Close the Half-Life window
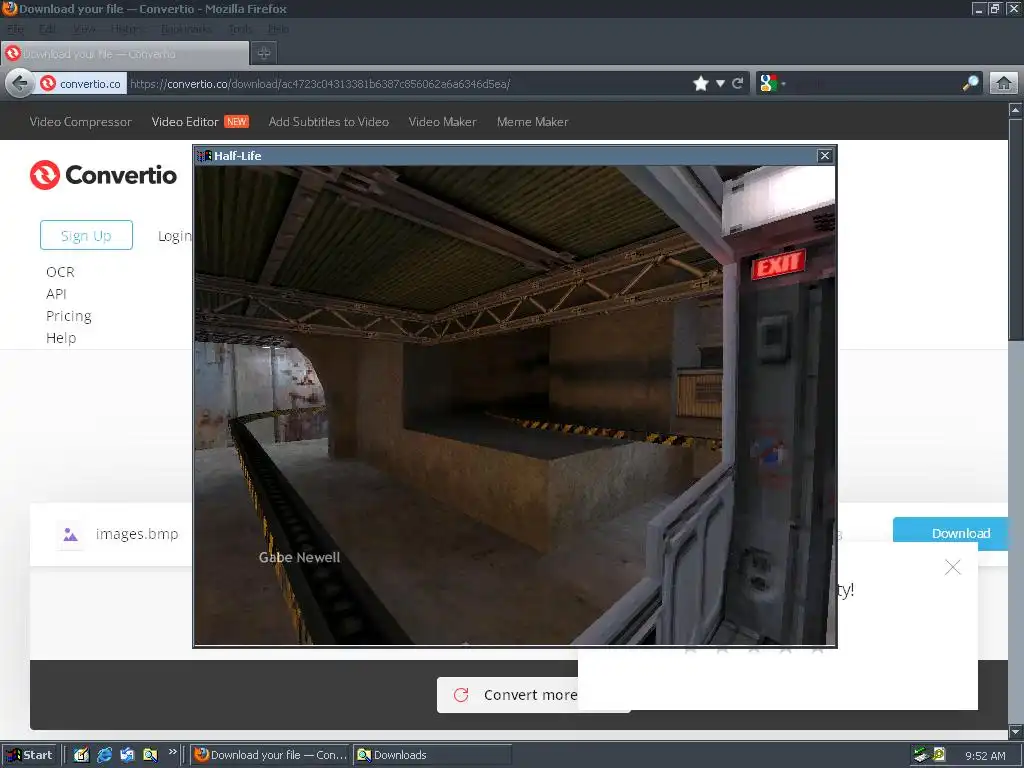Screen dimensions: 1024x768 pos(825,155)
